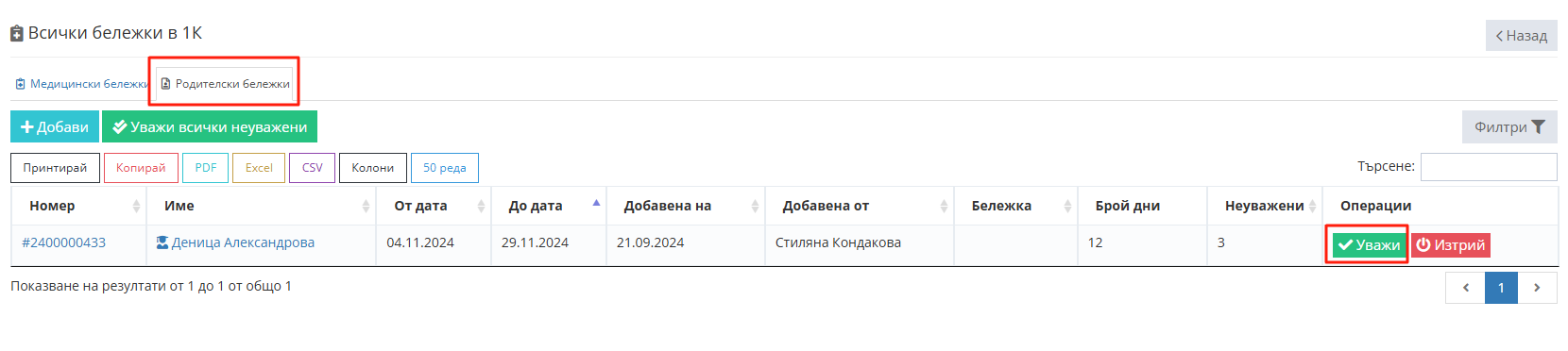
Task: Focus the Търсене search field
Action: click(1489, 167)
